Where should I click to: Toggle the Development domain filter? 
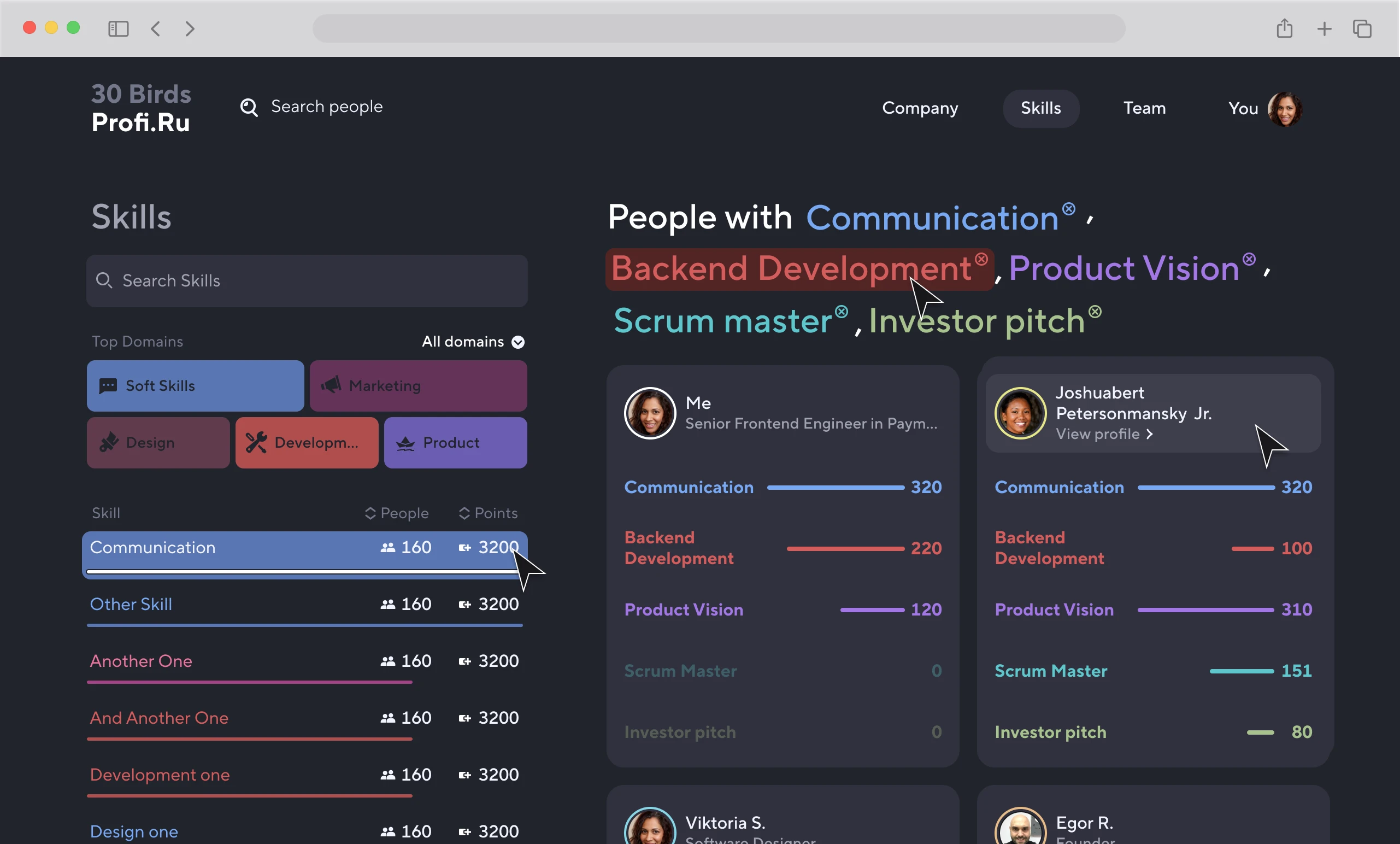pos(307,443)
